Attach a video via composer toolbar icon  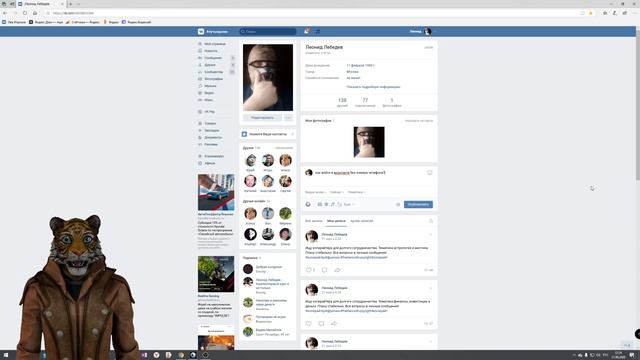(326, 204)
